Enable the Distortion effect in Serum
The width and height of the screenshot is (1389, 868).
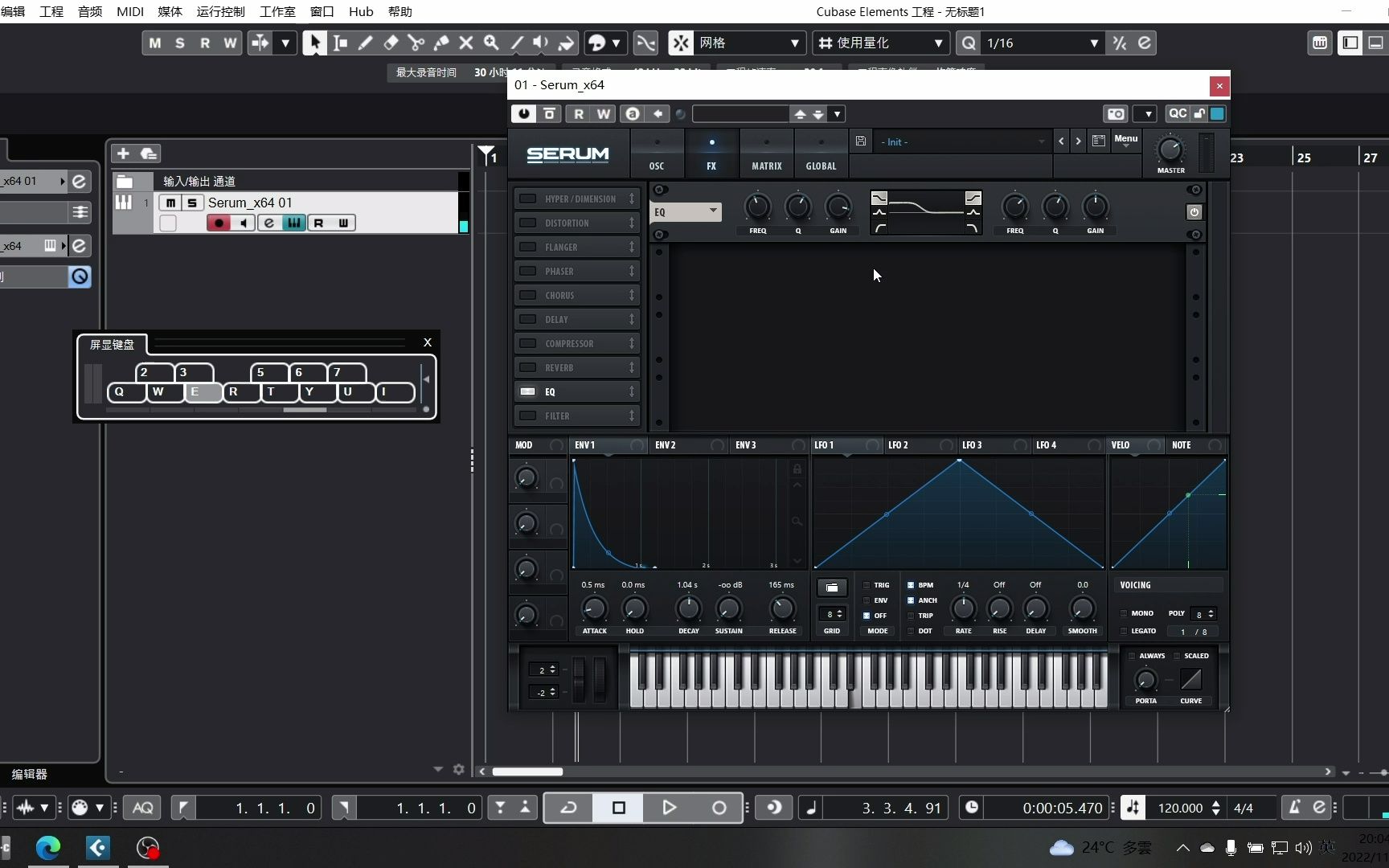point(528,223)
